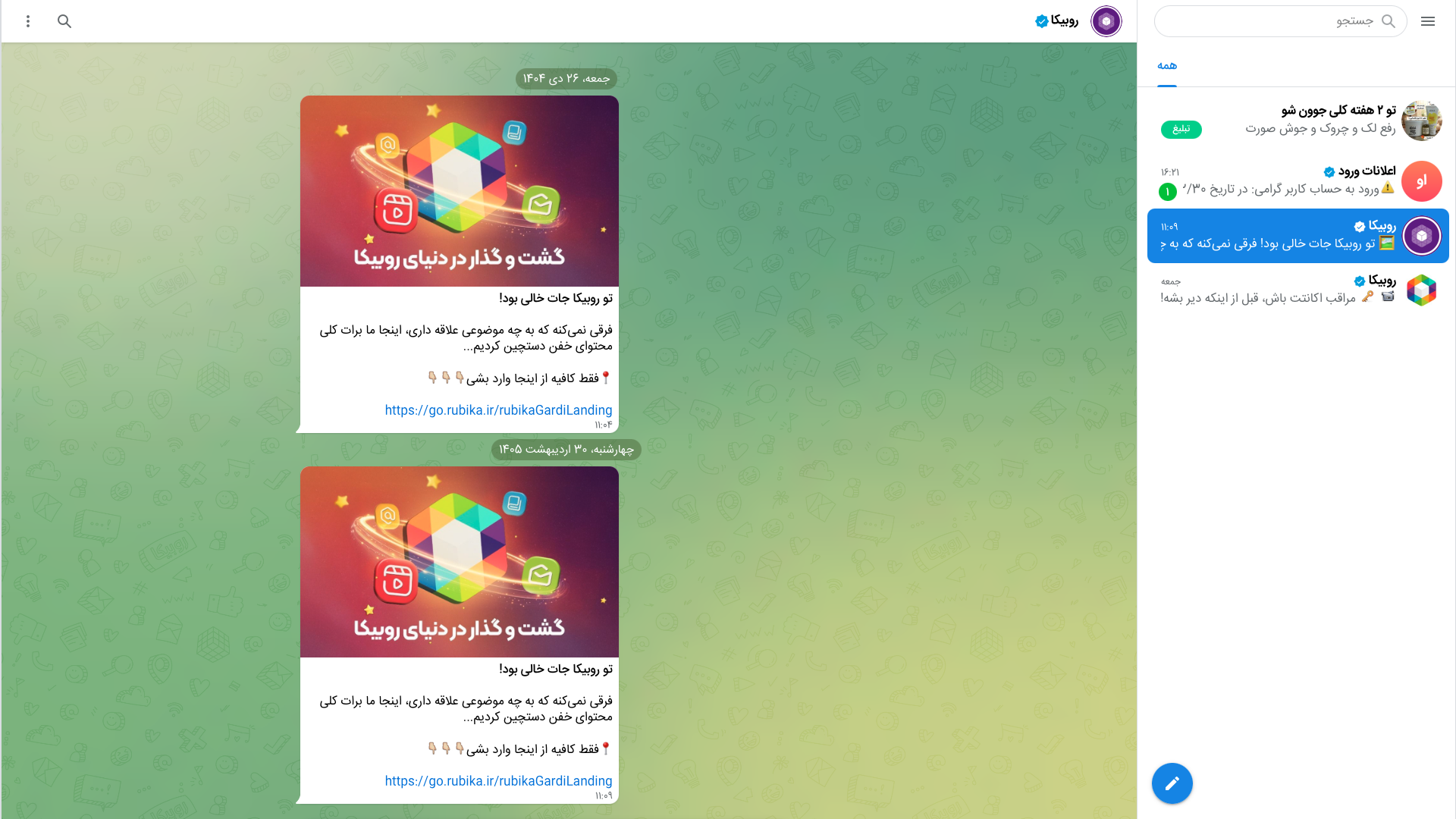Open the اعلانات ورود chat
The width and height of the screenshot is (1456, 819).
(x=1298, y=181)
